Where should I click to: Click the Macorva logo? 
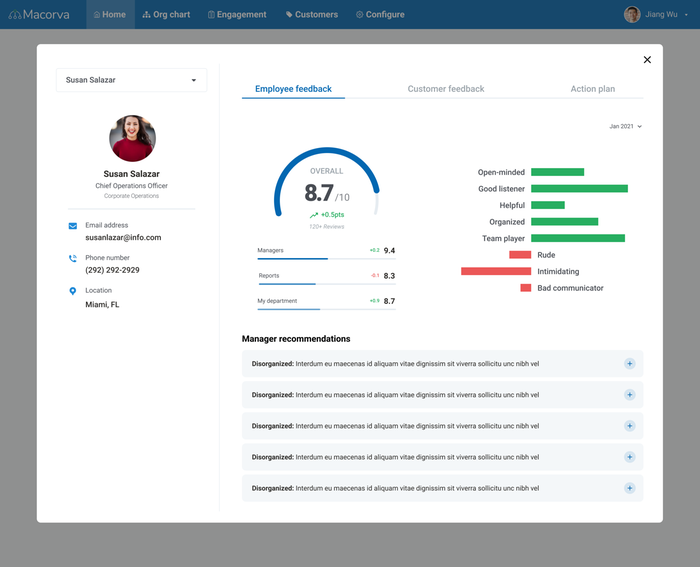click(x=39, y=15)
